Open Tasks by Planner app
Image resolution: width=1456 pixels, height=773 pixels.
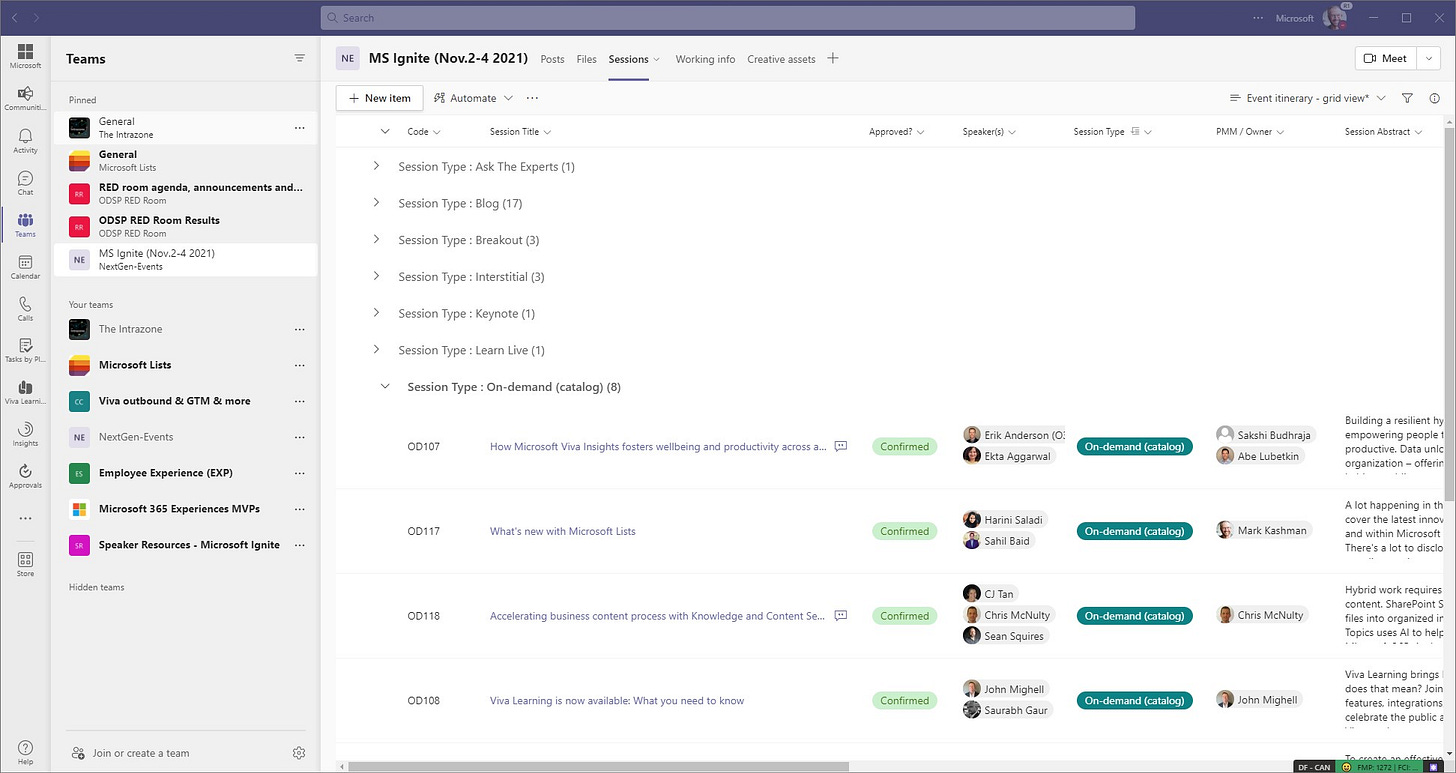point(25,350)
